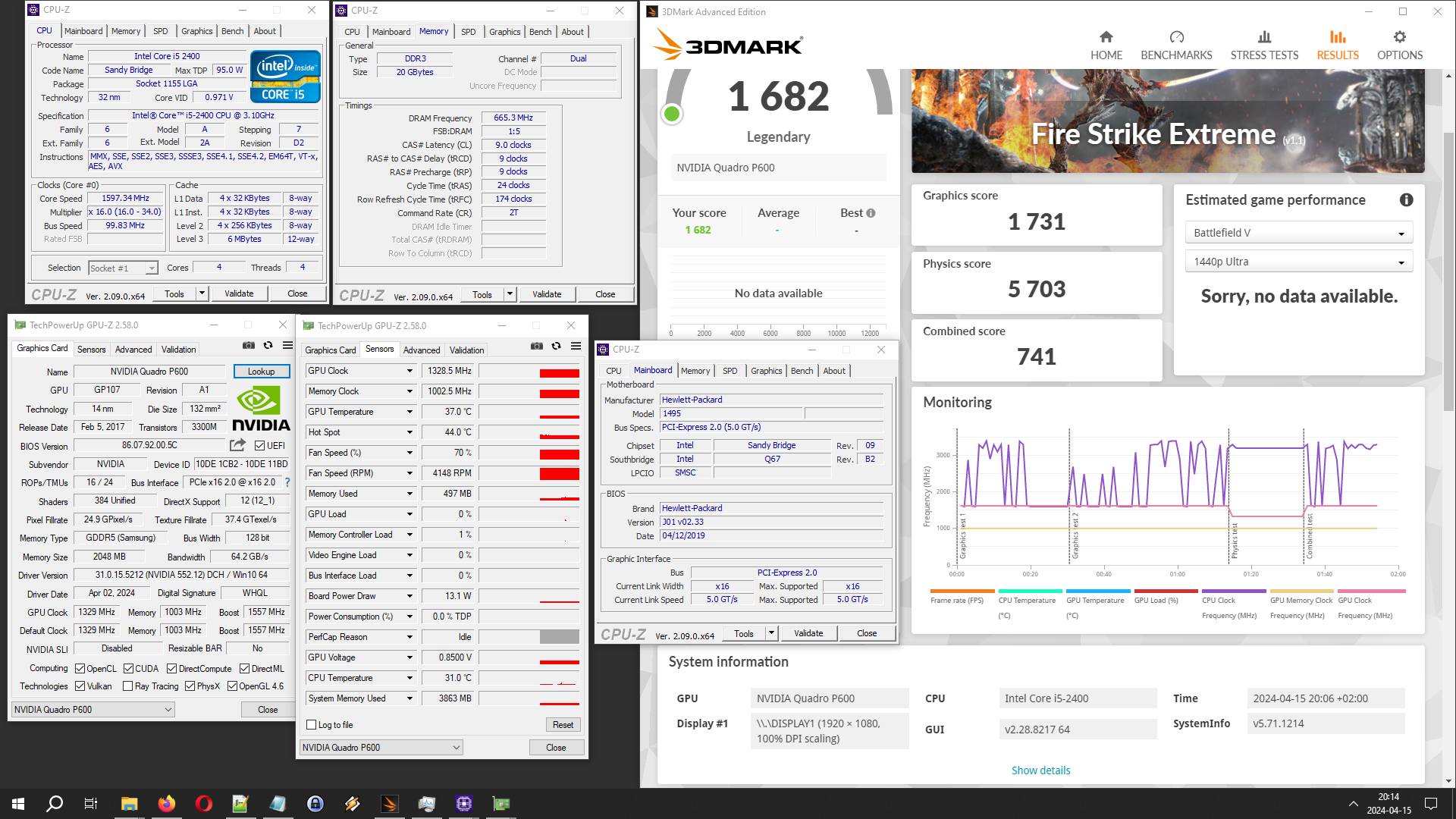This screenshot has height=819, width=1456.
Task: Open the notification center on the taskbar
Action: point(1431,804)
